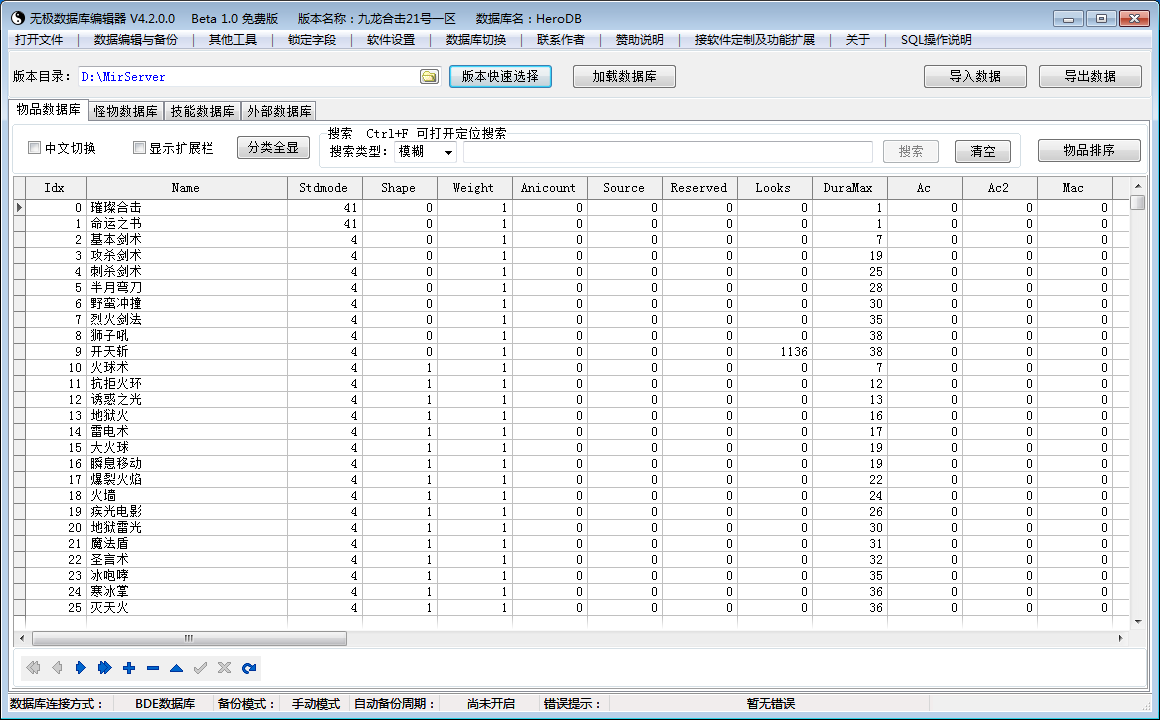Click 导出数据 button
Viewport: 1160px width, 720px height.
pos(1090,76)
